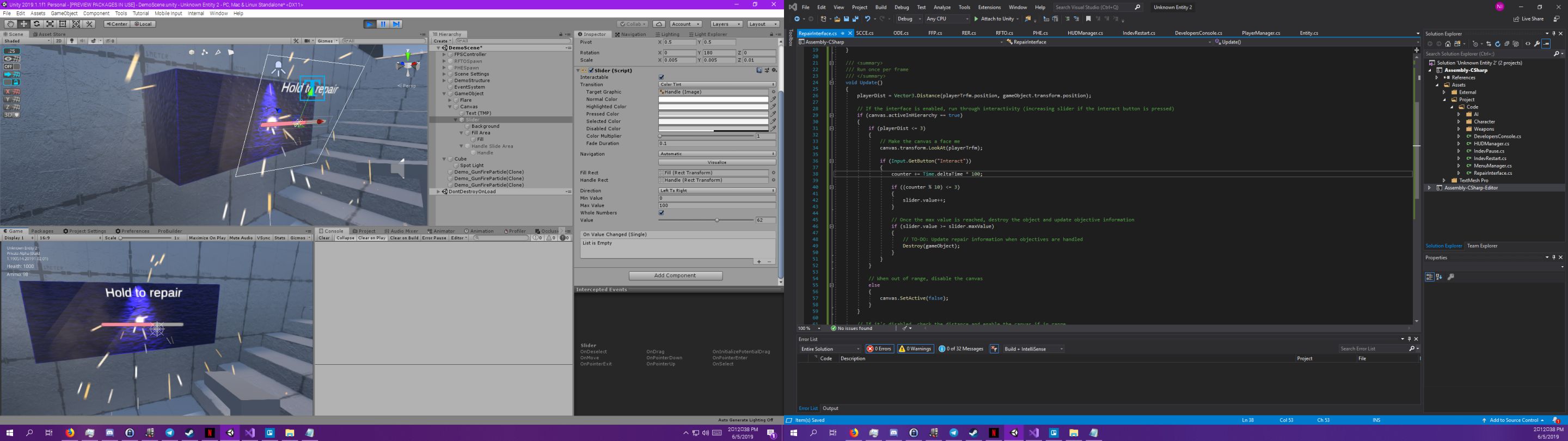Open the Debug configuration dropdown in Visual Studio
The image size is (1568, 441).
909,19
